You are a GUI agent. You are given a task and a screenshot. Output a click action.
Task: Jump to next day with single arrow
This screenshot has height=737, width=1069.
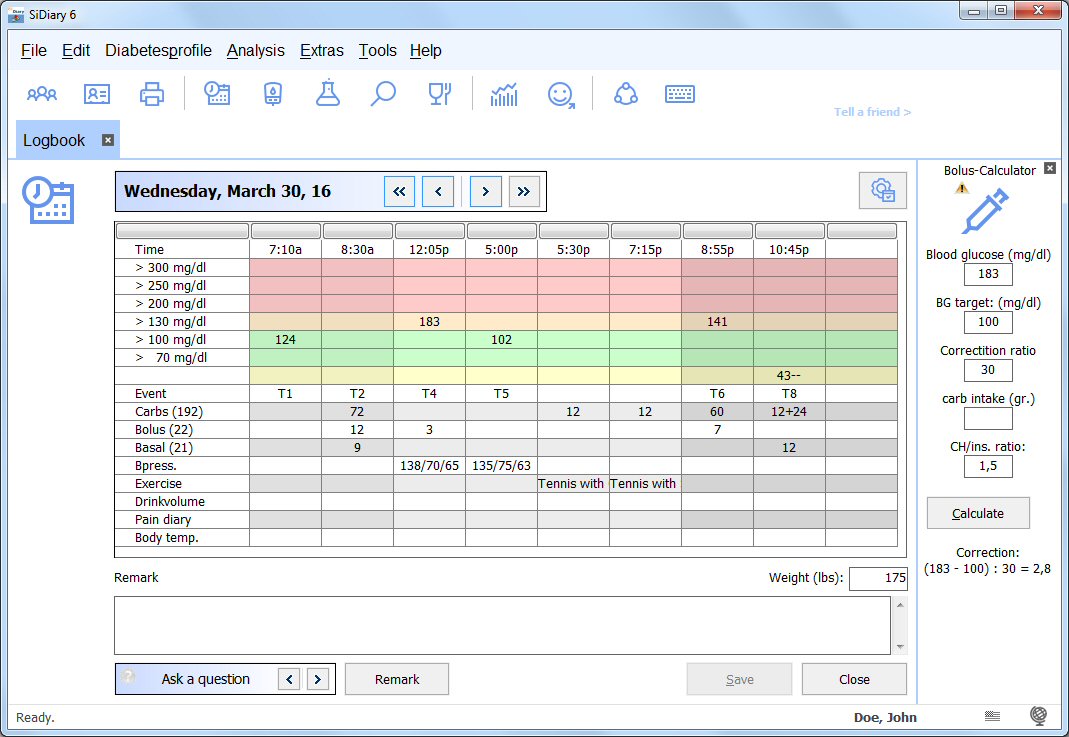tap(485, 190)
